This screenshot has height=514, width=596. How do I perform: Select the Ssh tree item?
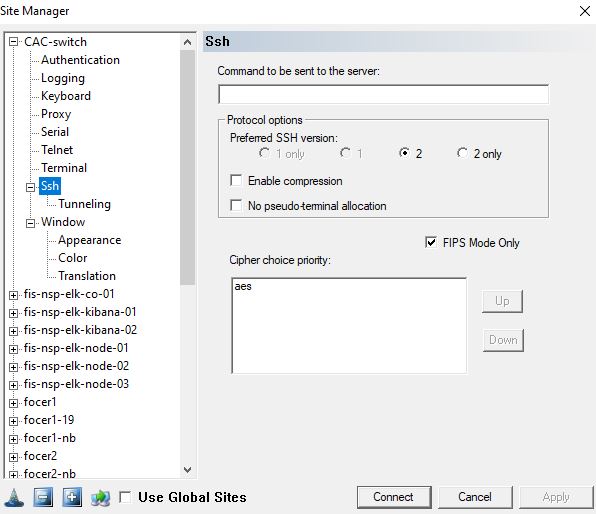[x=50, y=186]
